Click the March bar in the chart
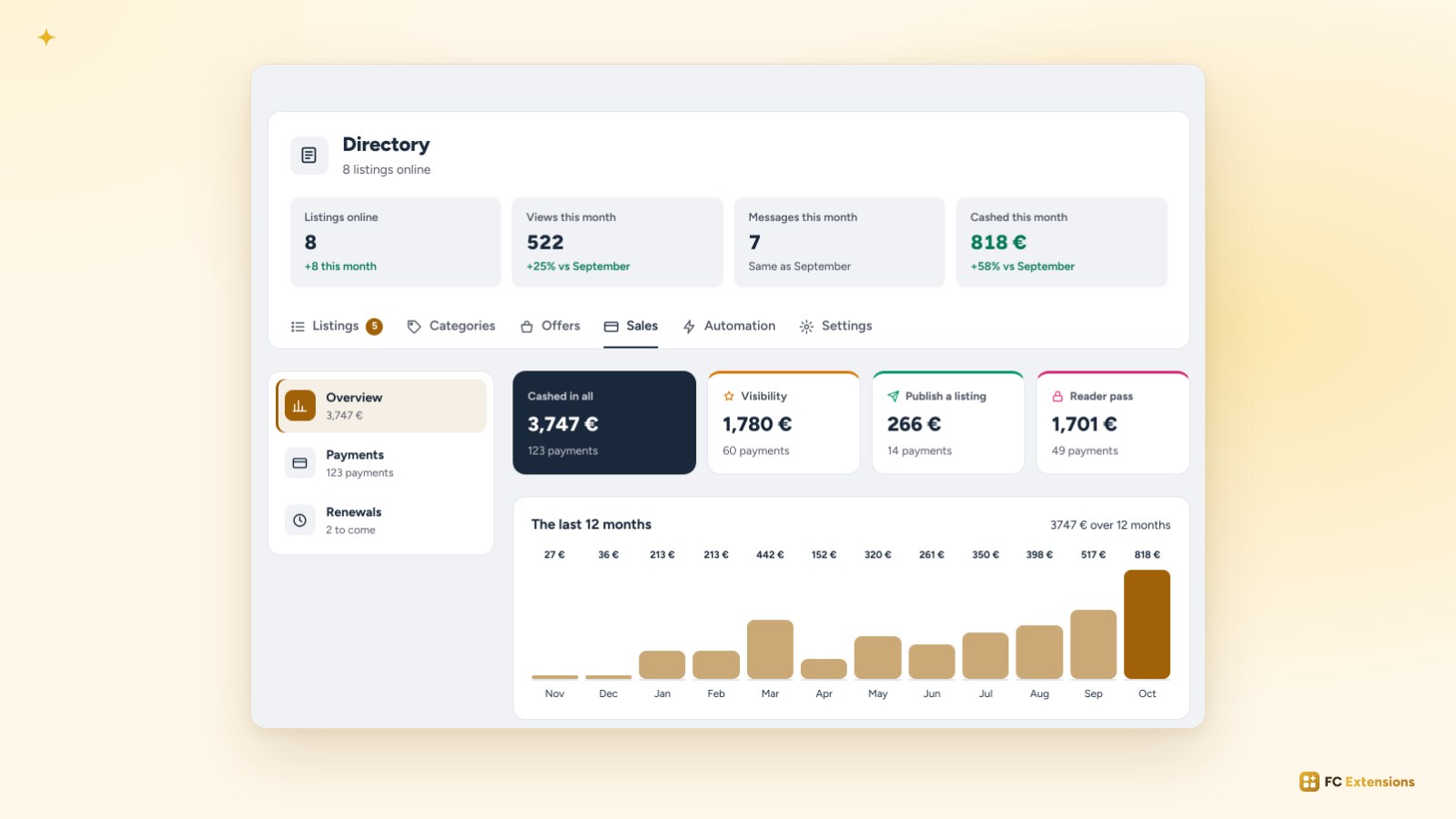The width and height of the screenshot is (1456, 819). (770, 650)
